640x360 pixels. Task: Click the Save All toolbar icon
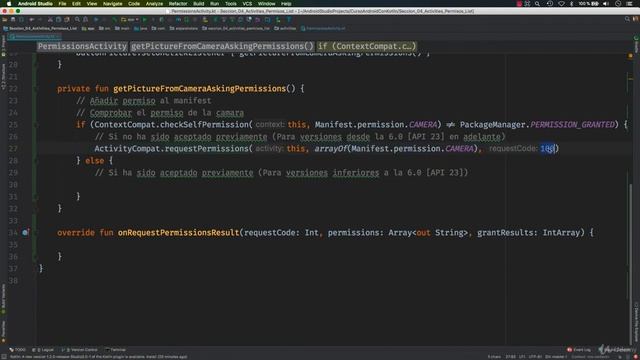pos(13,19)
